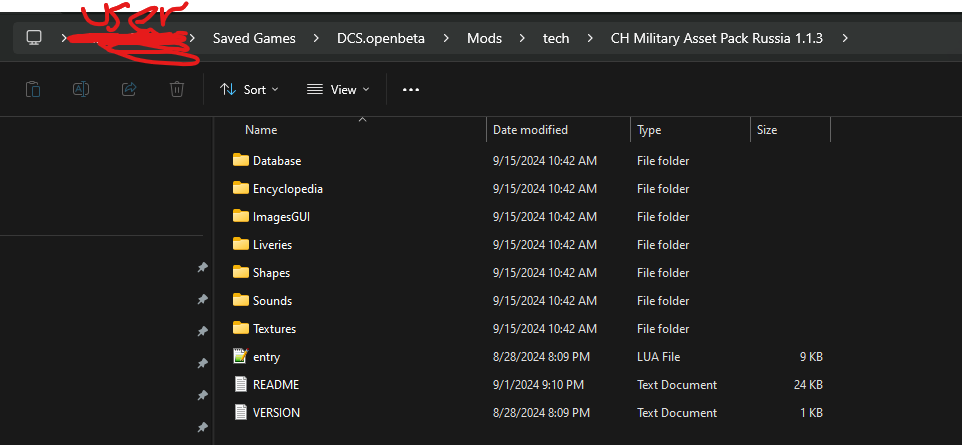Click README's date 9/1/2024 9:10 PM

(x=538, y=385)
